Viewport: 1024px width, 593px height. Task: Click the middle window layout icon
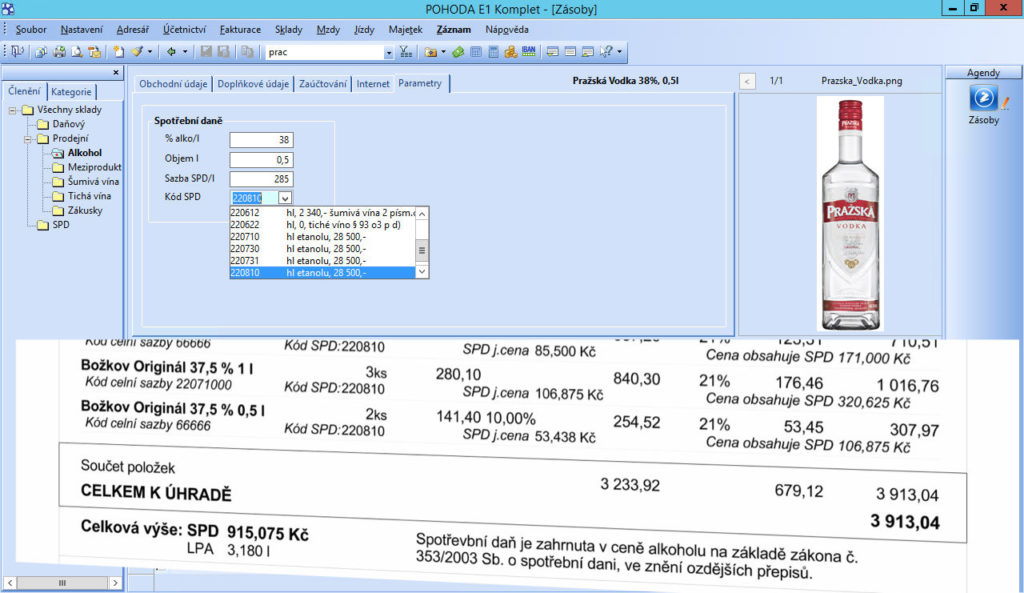point(570,52)
